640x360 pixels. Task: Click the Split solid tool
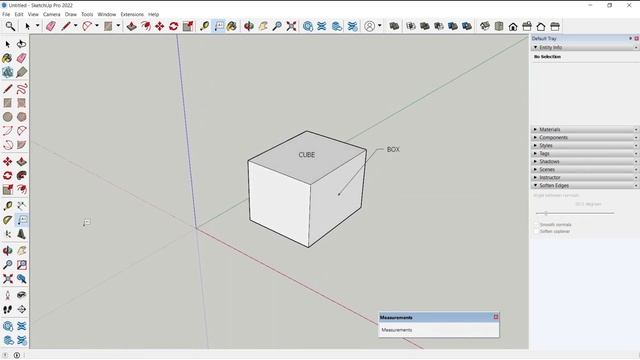pyautogui.click(x=467, y=26)
